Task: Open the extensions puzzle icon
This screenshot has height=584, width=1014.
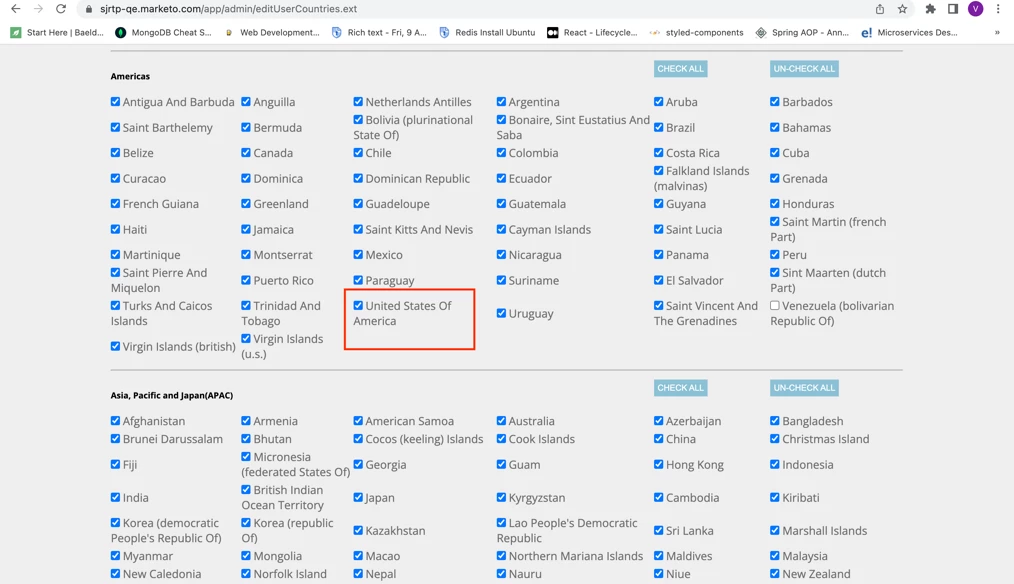Action: tap(931, 9)
